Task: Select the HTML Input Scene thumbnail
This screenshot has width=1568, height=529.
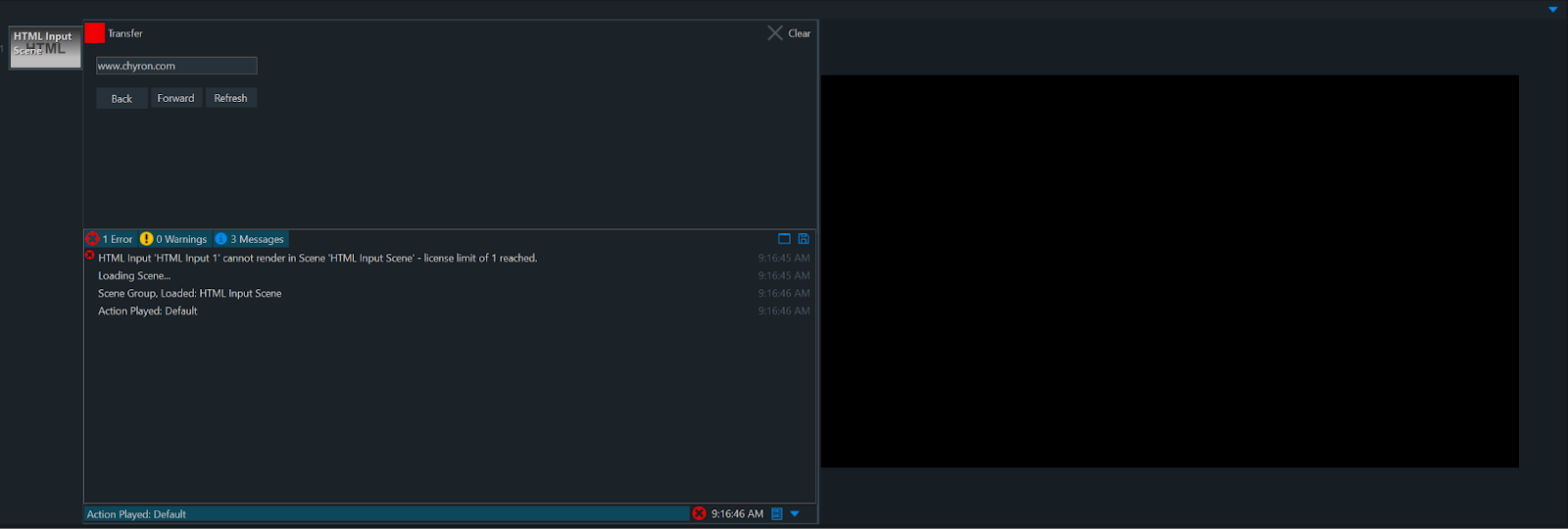Action: pos(45,47)
